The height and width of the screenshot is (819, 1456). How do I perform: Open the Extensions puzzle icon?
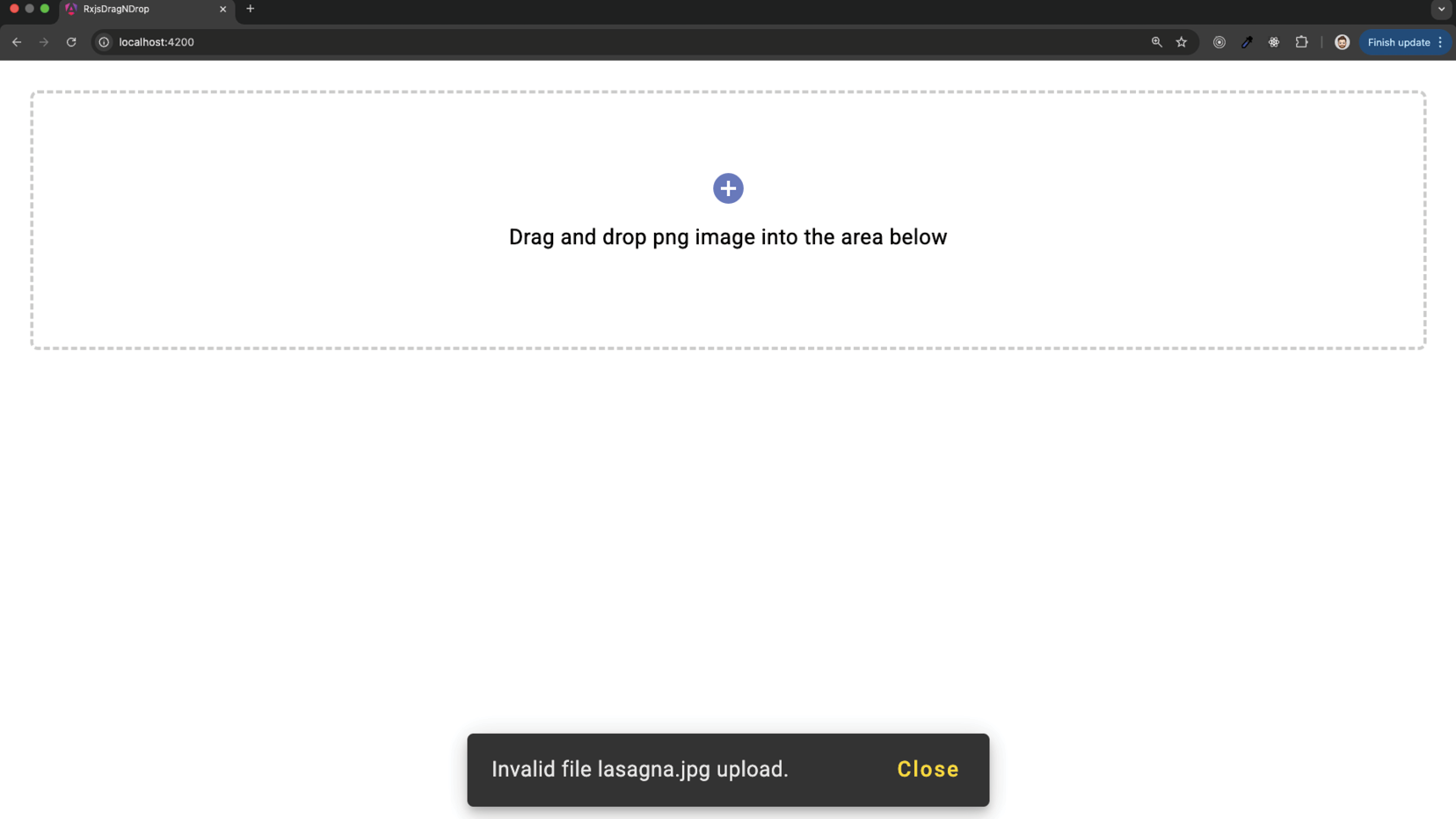tap(1302, 42)
